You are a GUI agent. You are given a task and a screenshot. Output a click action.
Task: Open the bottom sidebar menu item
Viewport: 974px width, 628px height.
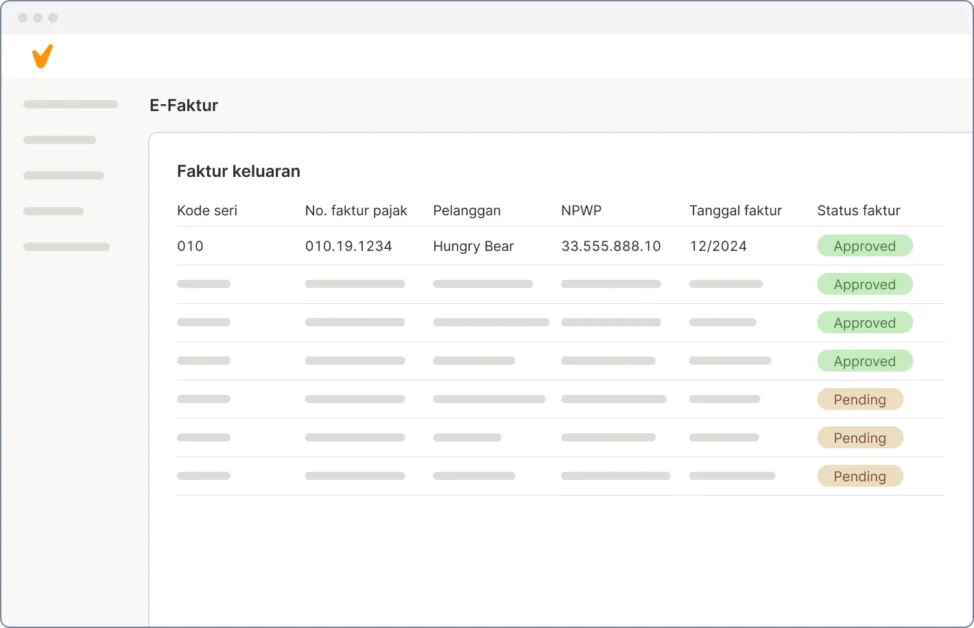[66, 247]
